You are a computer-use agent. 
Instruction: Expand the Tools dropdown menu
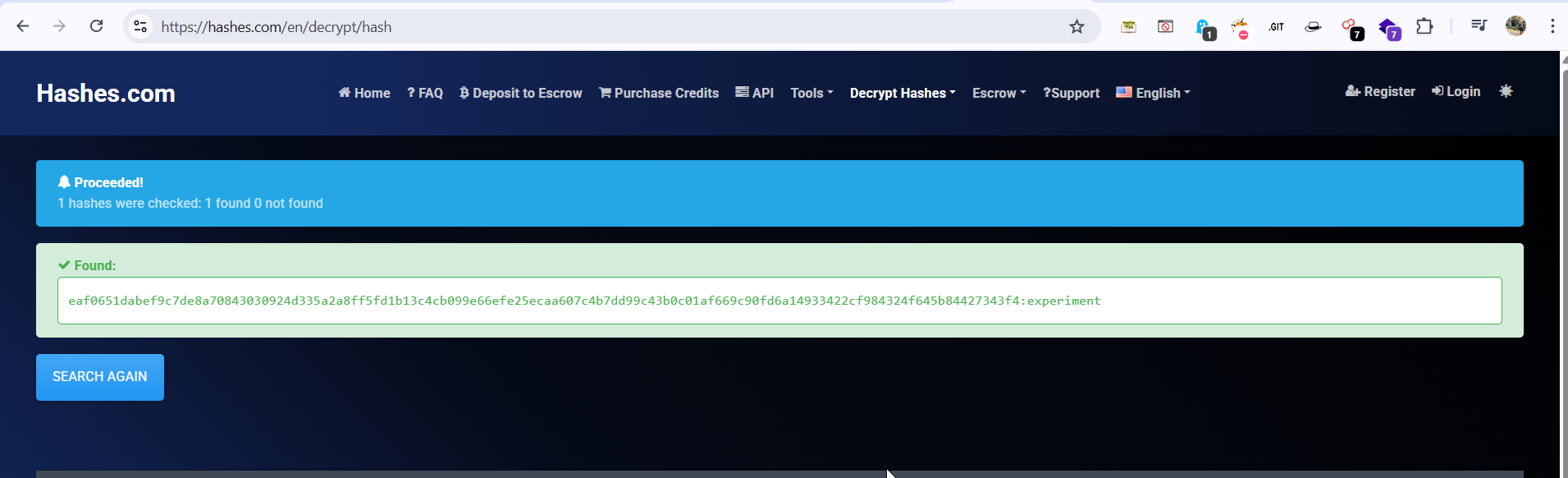click(x=811, y=93)
